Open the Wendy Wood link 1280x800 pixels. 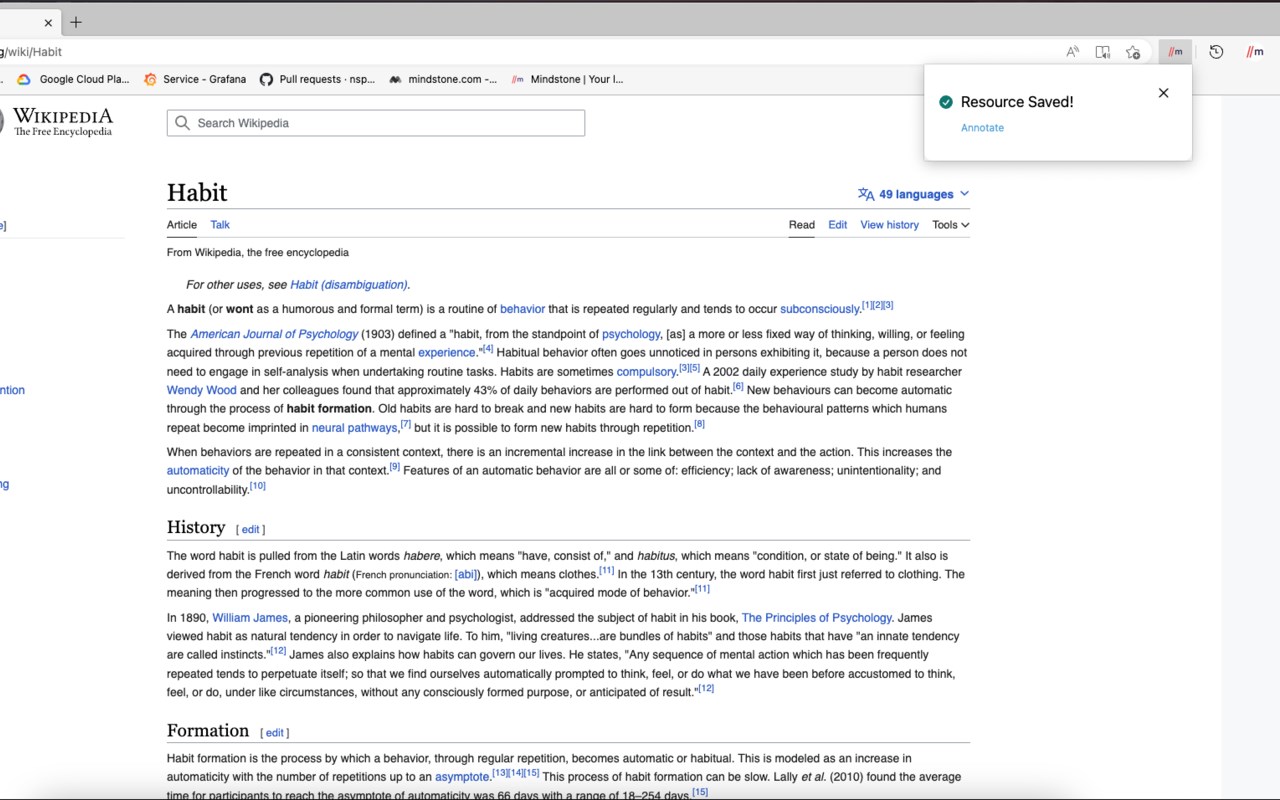click(202, 391)
